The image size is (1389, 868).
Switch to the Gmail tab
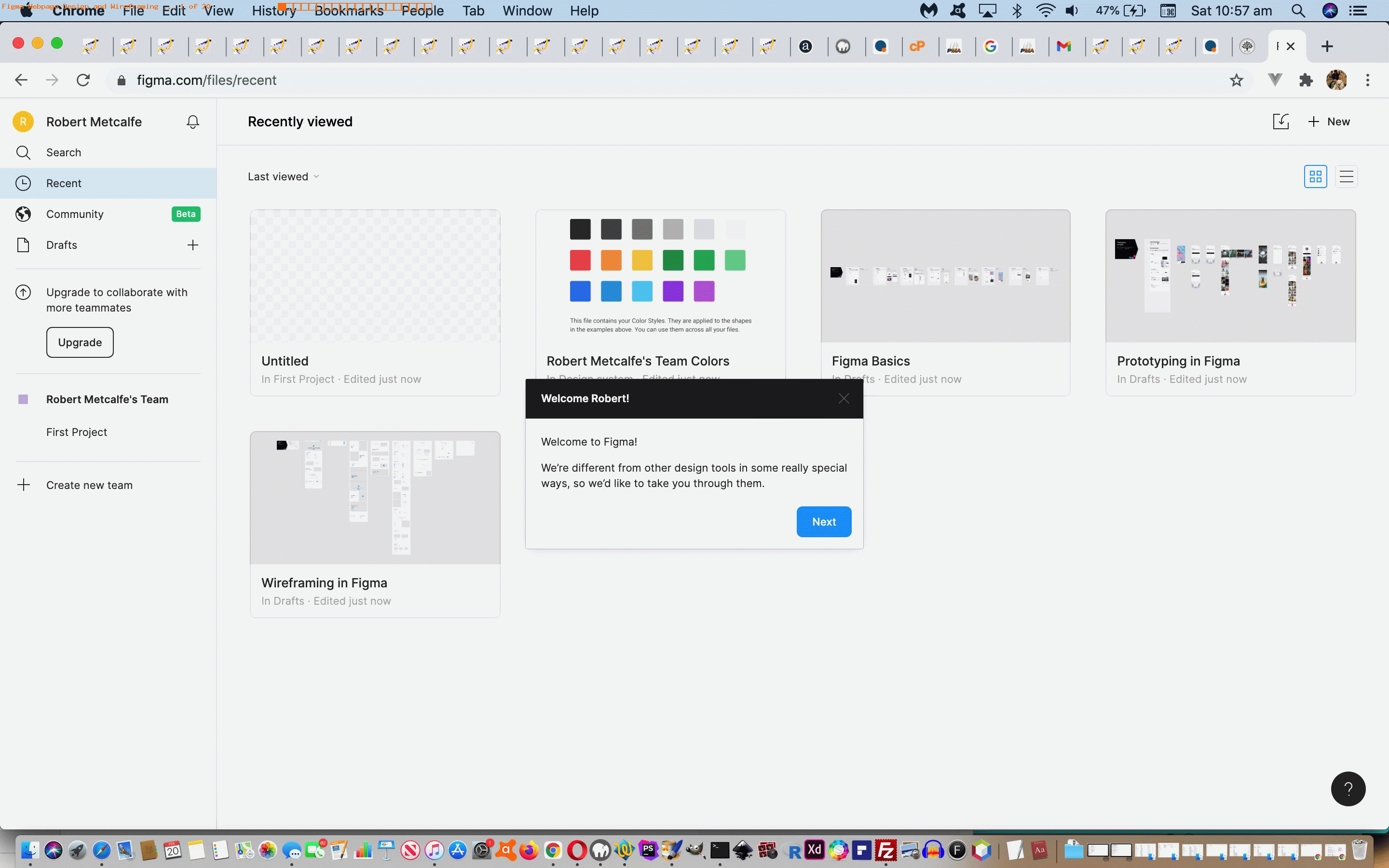point(1063,46)
